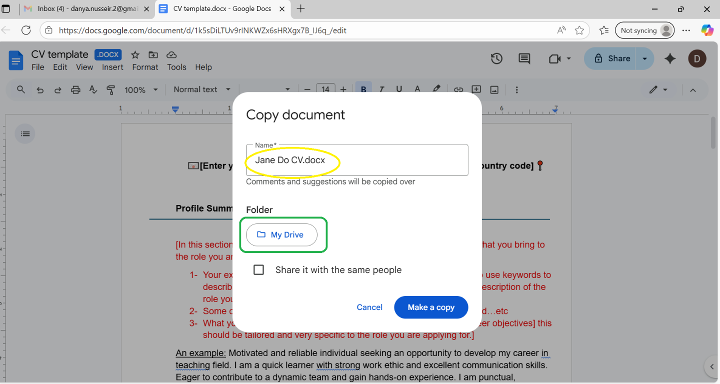Viewport: 720px width, 384px height.
Task: Click the highlight color pen icon
Action: click(436, 90)
